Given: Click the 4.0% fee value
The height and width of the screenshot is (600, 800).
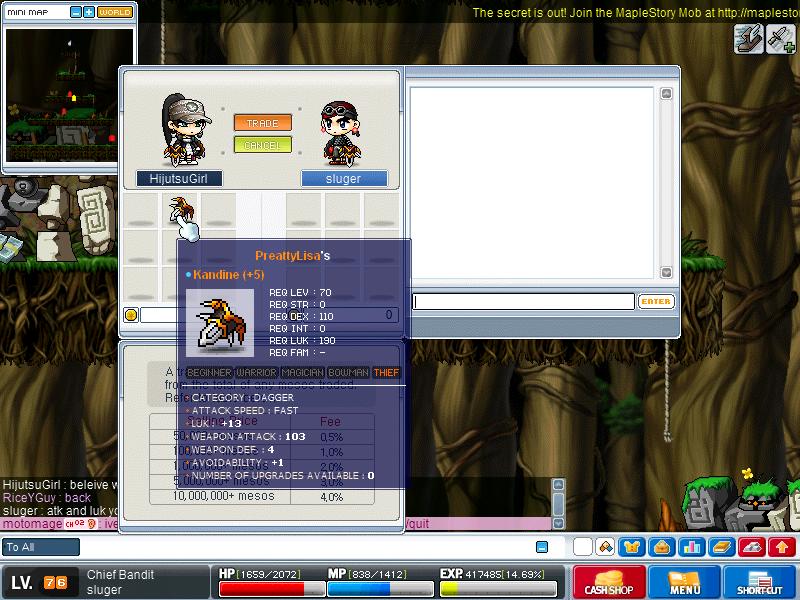Looking at the screenshot, I should [332, 497].
